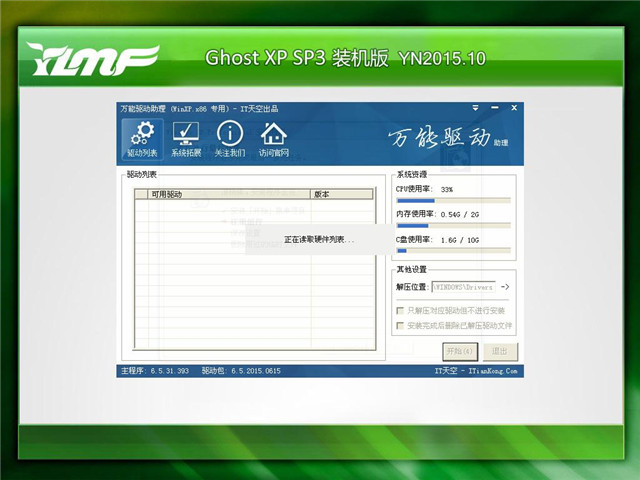Click the Ghost XP SP3 装机版 title text
This screenshot has height=480, width=640.
pos(297,58)
